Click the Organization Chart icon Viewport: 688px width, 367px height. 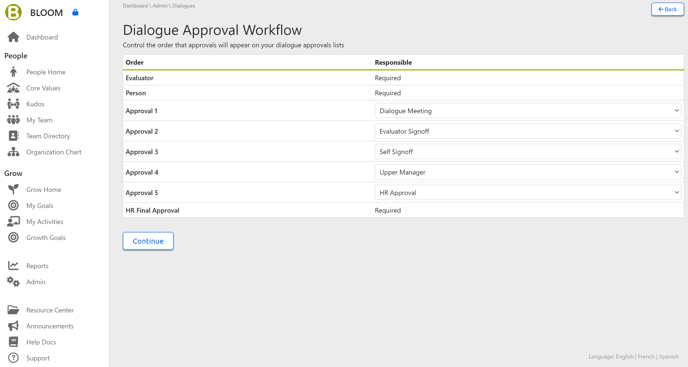pyautogui.click(x=13, y=152)
